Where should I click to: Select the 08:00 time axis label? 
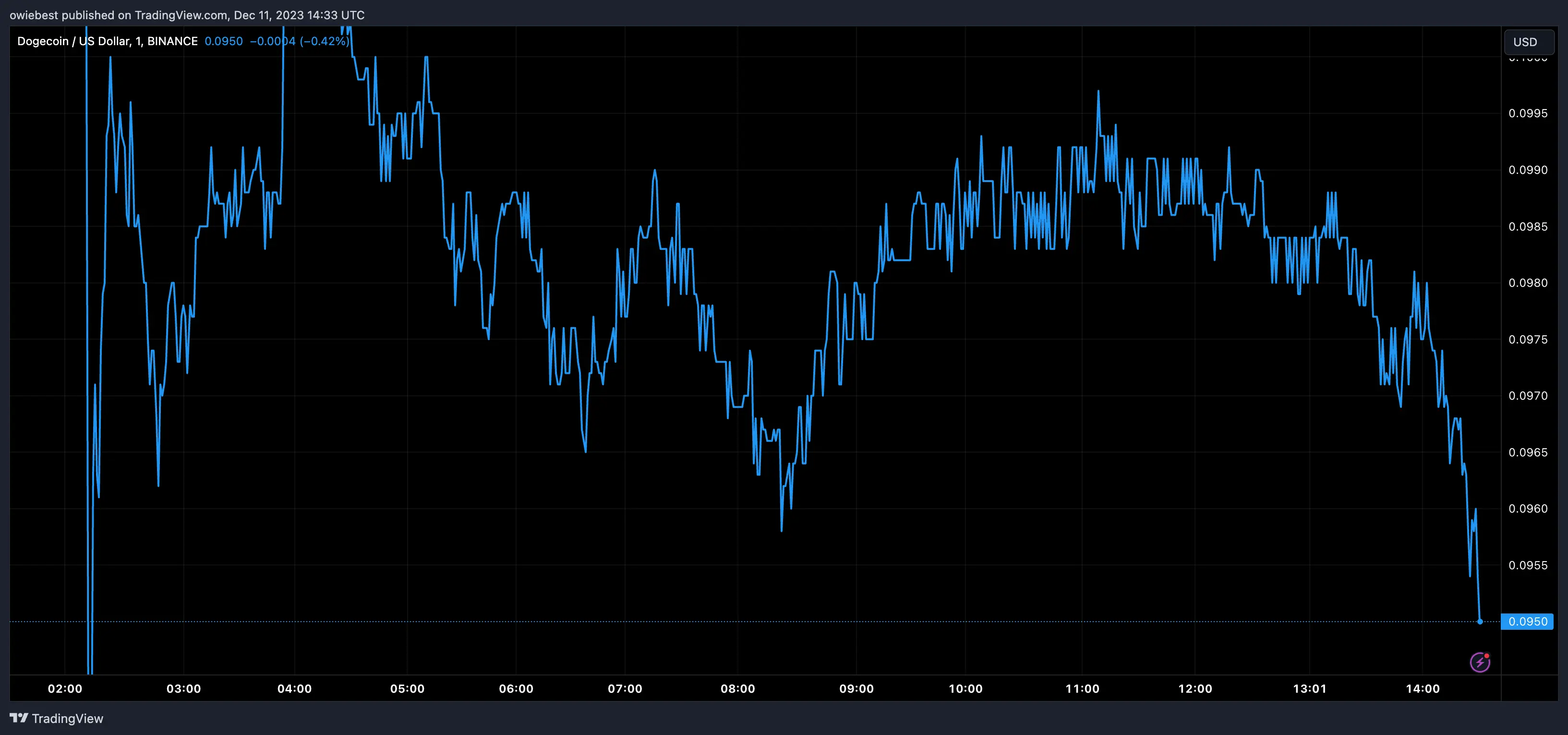(738, 689)
